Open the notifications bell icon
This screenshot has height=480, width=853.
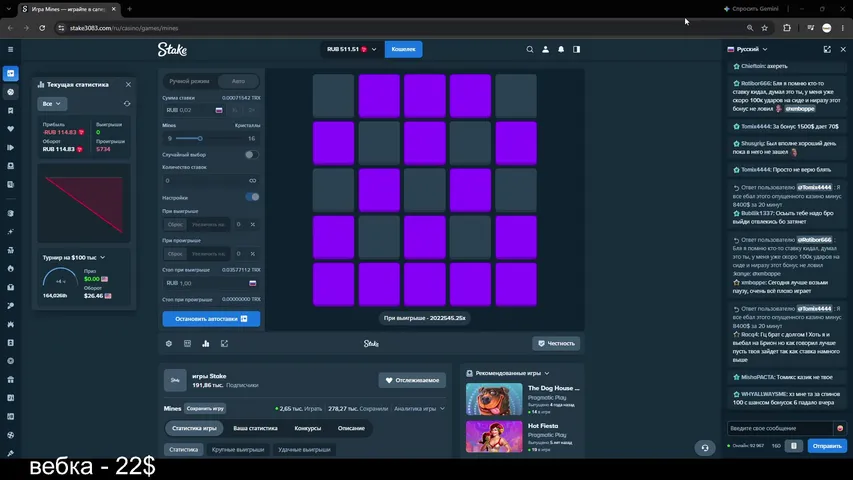pyautogui.click(x=561, y=50)
